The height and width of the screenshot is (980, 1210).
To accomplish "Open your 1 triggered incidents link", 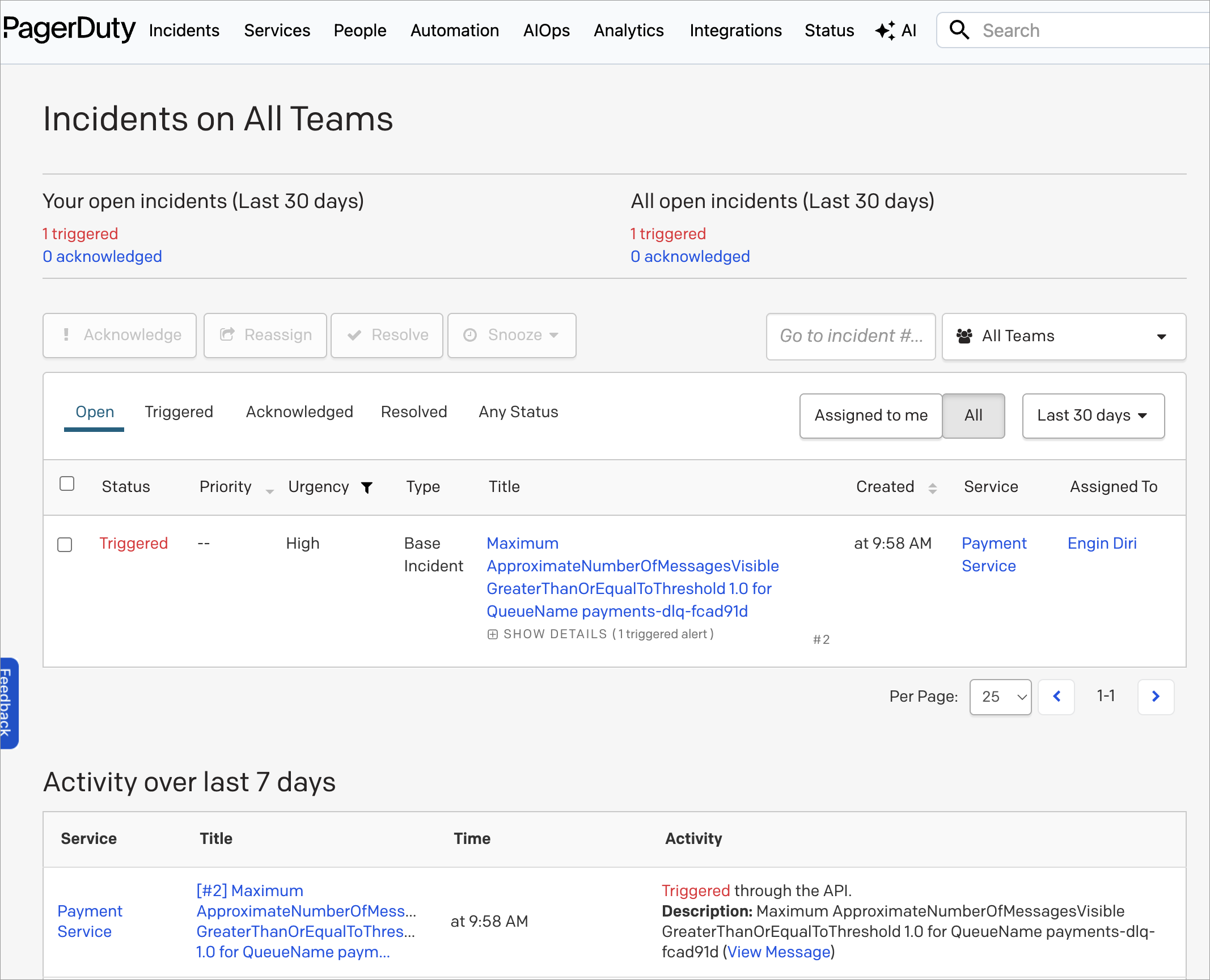I will click(x=81, y=234).
